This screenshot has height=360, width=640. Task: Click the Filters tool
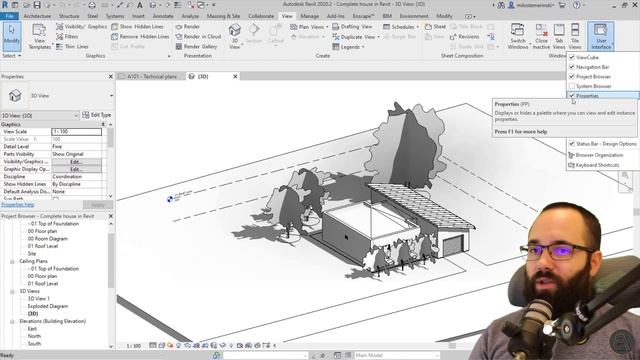[67, 36]
